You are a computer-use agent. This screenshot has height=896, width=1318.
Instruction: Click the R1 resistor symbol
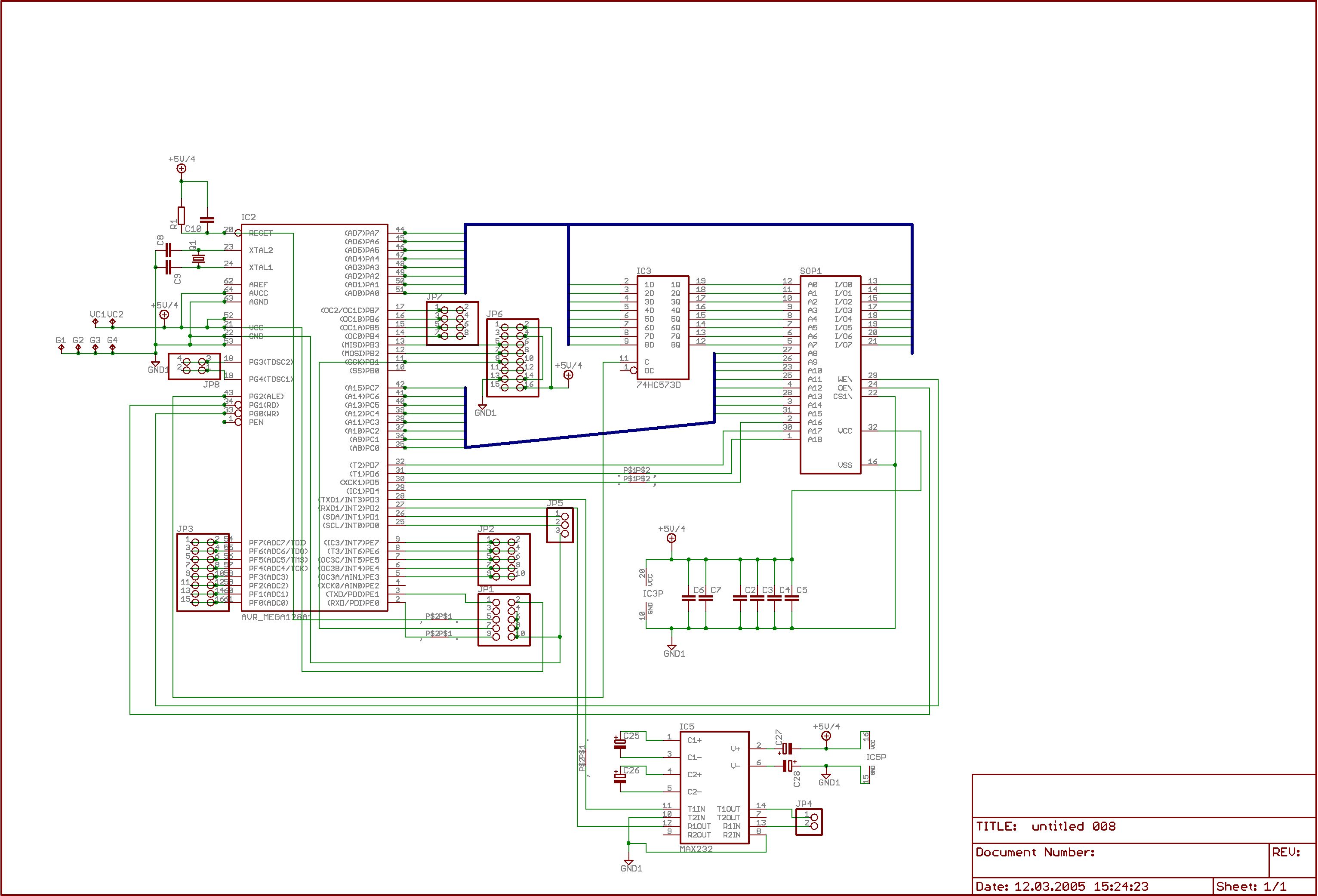pos(181,215)
